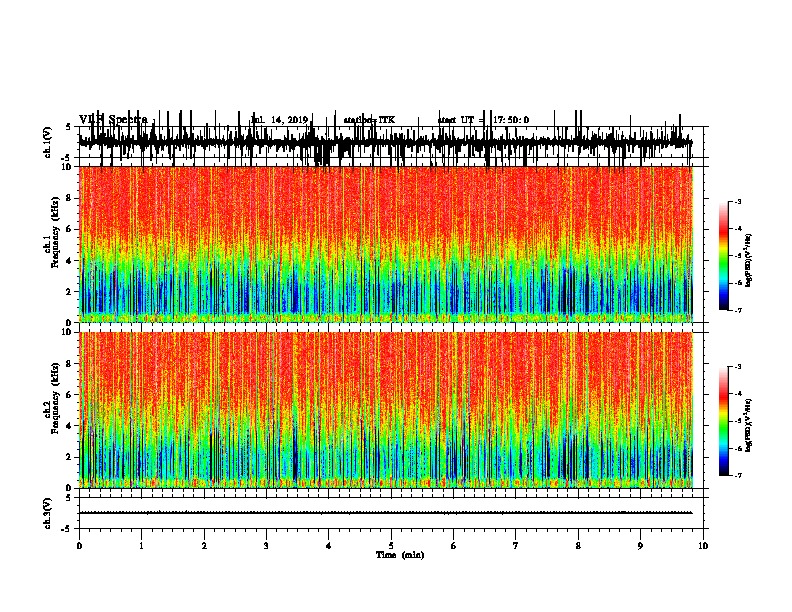Click inside the ch.1 spectrogram panel
The width and height of the screenshot is (792, 612).
386,244
